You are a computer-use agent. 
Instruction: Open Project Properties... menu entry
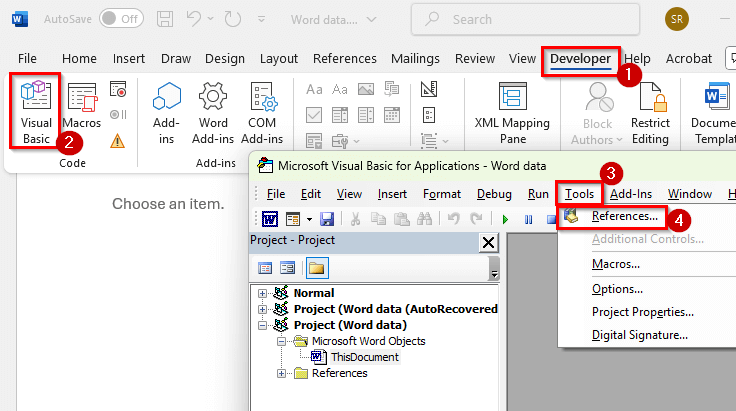point(643,312)
